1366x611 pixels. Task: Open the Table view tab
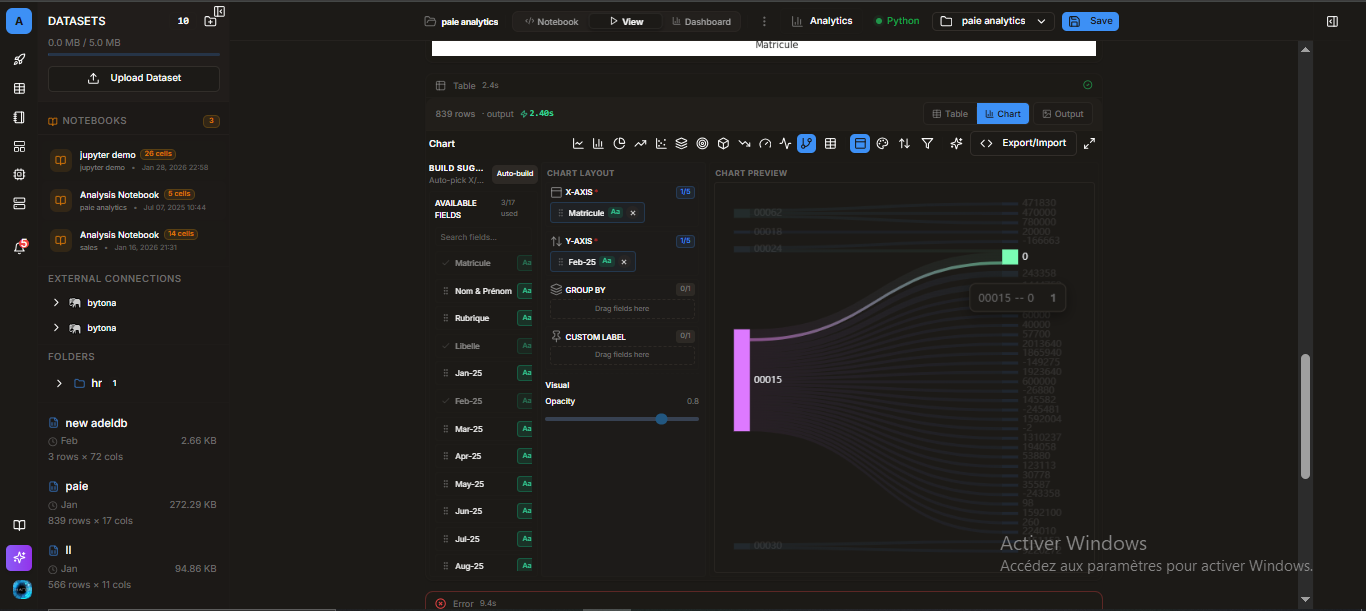point(949,113)
